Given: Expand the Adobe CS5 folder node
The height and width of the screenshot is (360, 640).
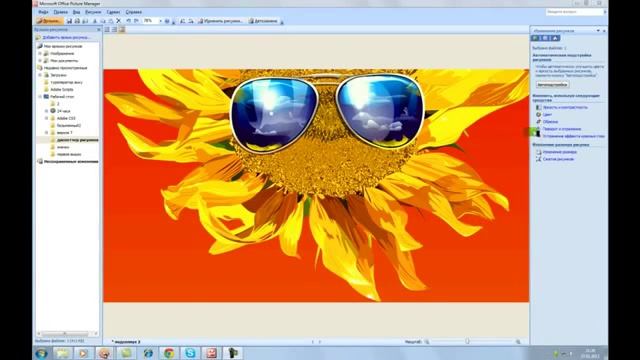Looking at the screenshot, I should [47, 118].
